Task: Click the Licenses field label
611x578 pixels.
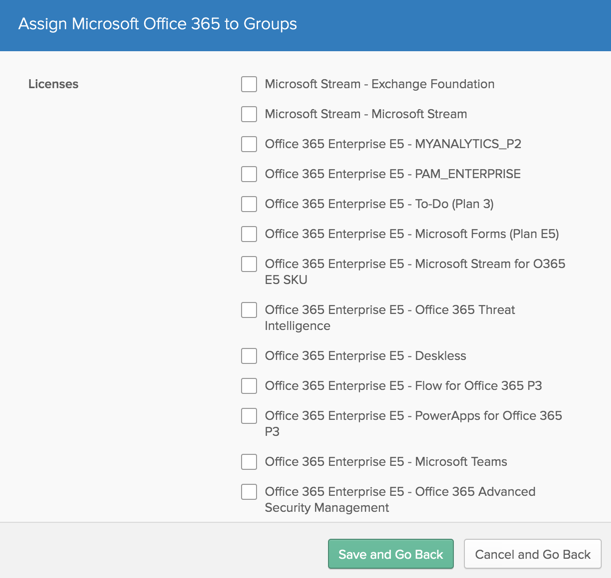Action: [53, 84]
